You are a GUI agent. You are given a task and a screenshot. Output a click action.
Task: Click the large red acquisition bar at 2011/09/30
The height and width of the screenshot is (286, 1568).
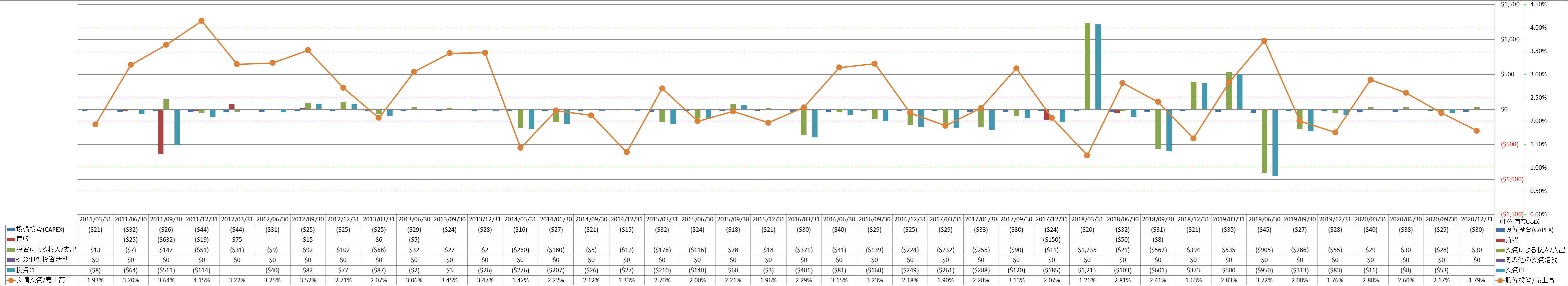click(161, 131)
